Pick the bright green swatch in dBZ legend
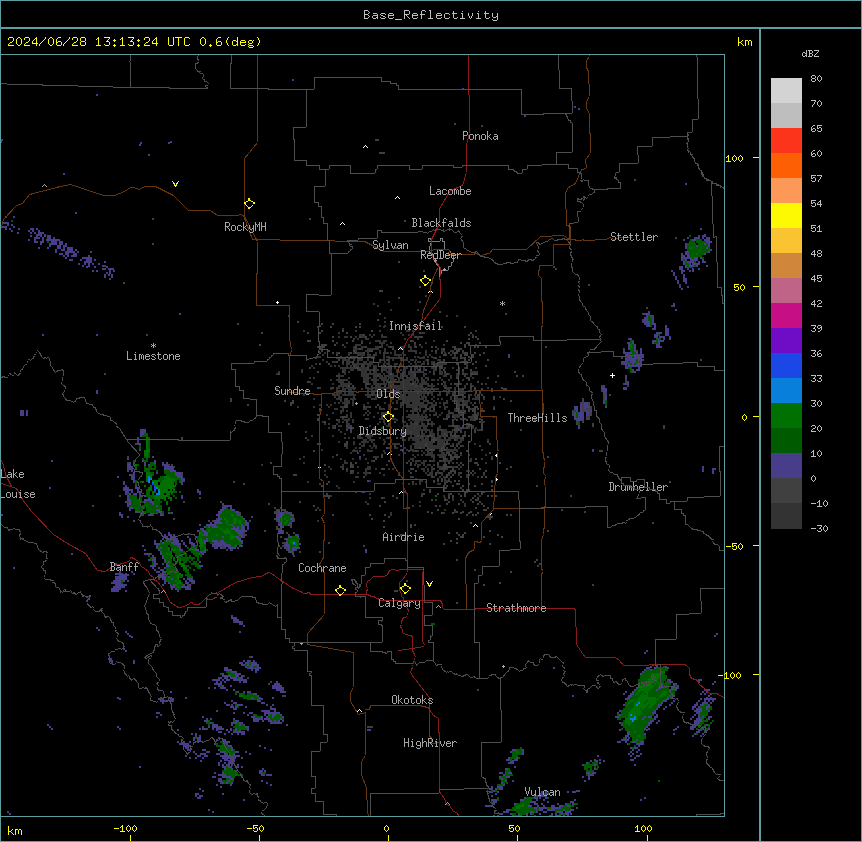Viewport: 862px width, 842px height. pyautogui.click(x=786, y=416)
